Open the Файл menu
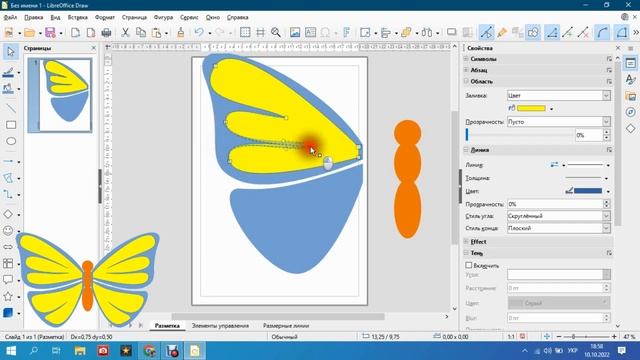The width and height of the screenshot is (640, 360). tap(10, 18)
